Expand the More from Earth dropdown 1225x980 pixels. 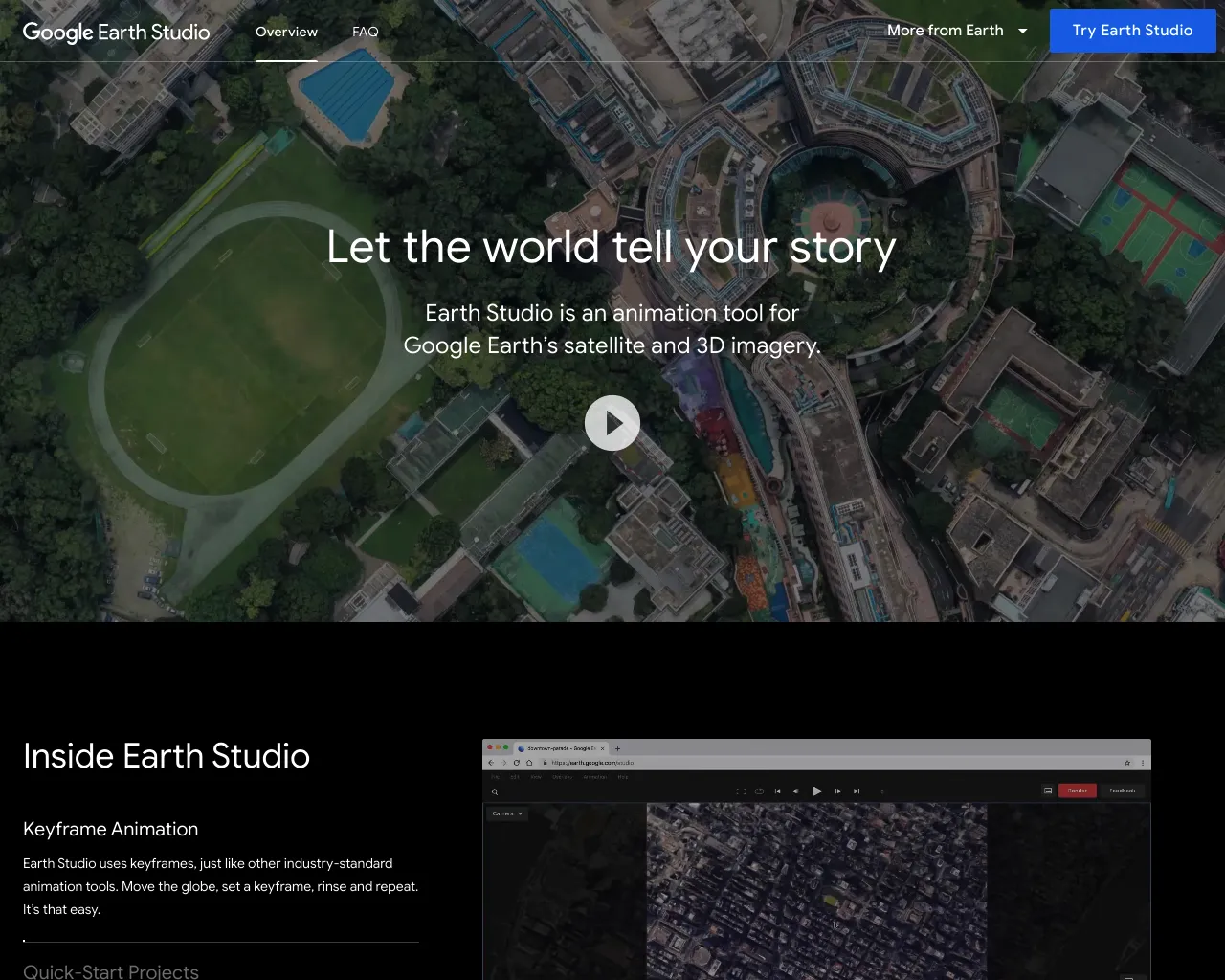point(957,30)
